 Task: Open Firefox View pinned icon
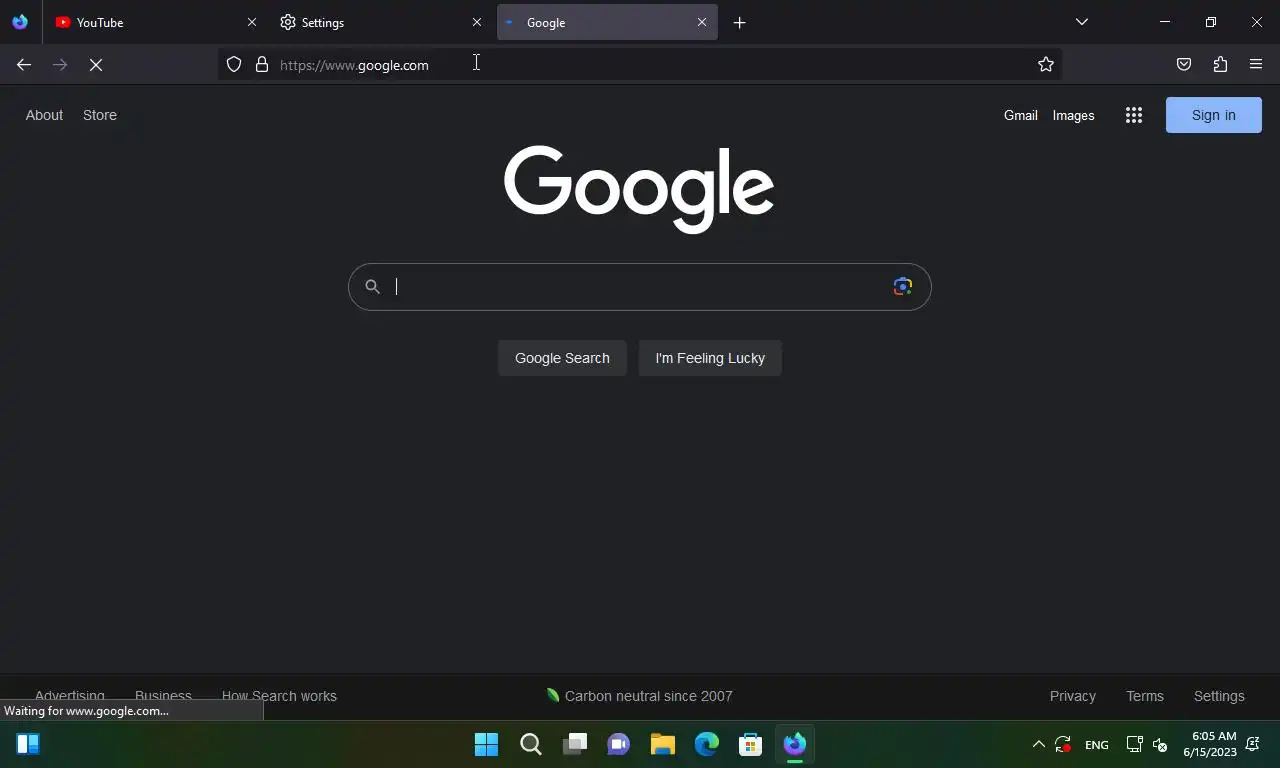point(20,22)
